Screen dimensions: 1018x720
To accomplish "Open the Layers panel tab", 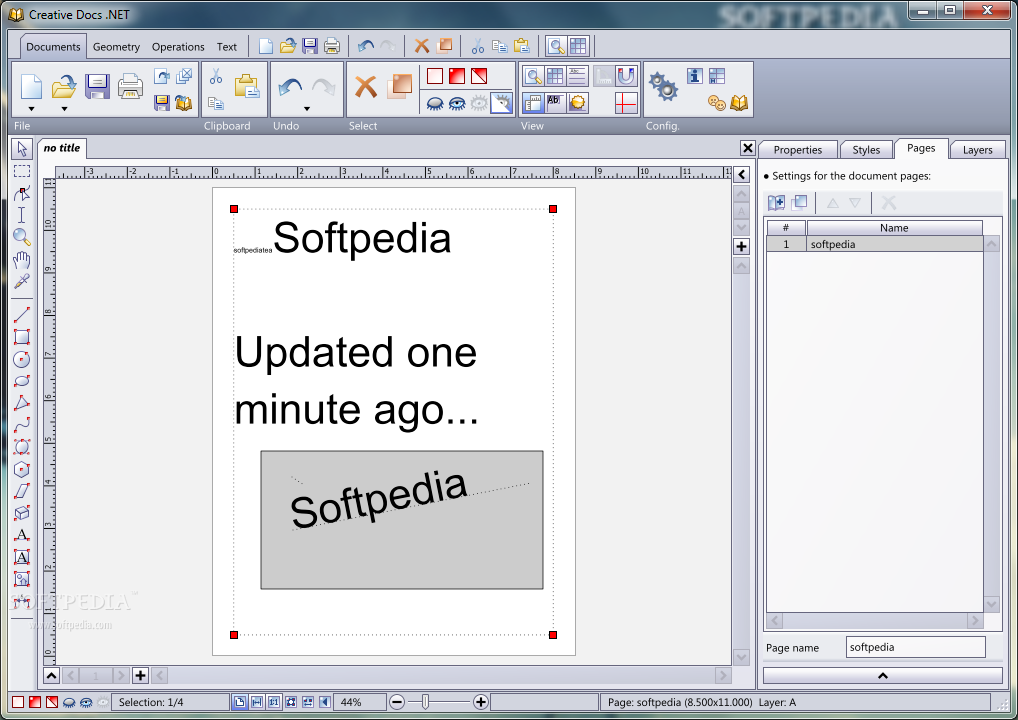I will point(977,150).
